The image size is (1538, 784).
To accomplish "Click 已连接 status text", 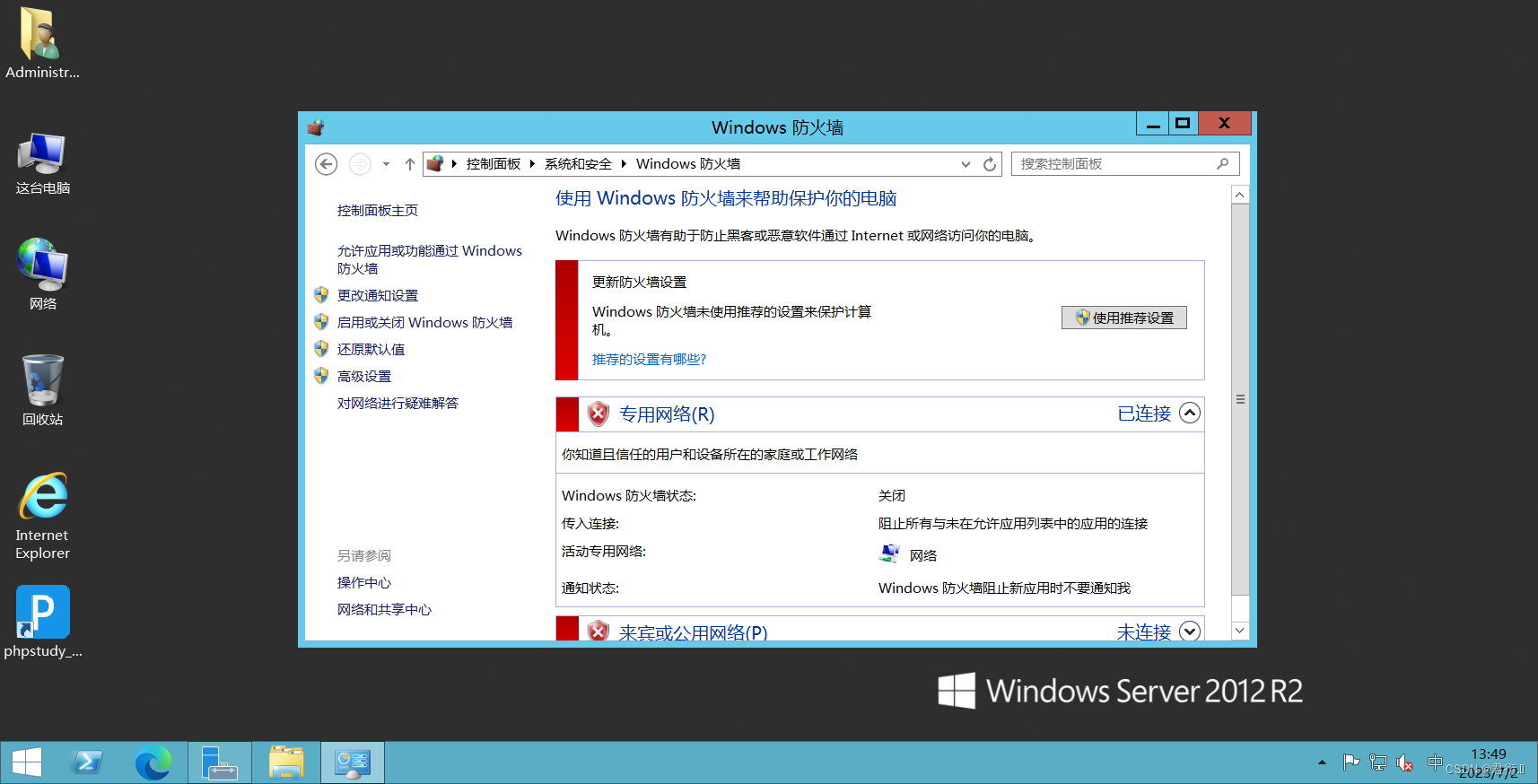I will pyautogui.click(x=1144, y=414).
